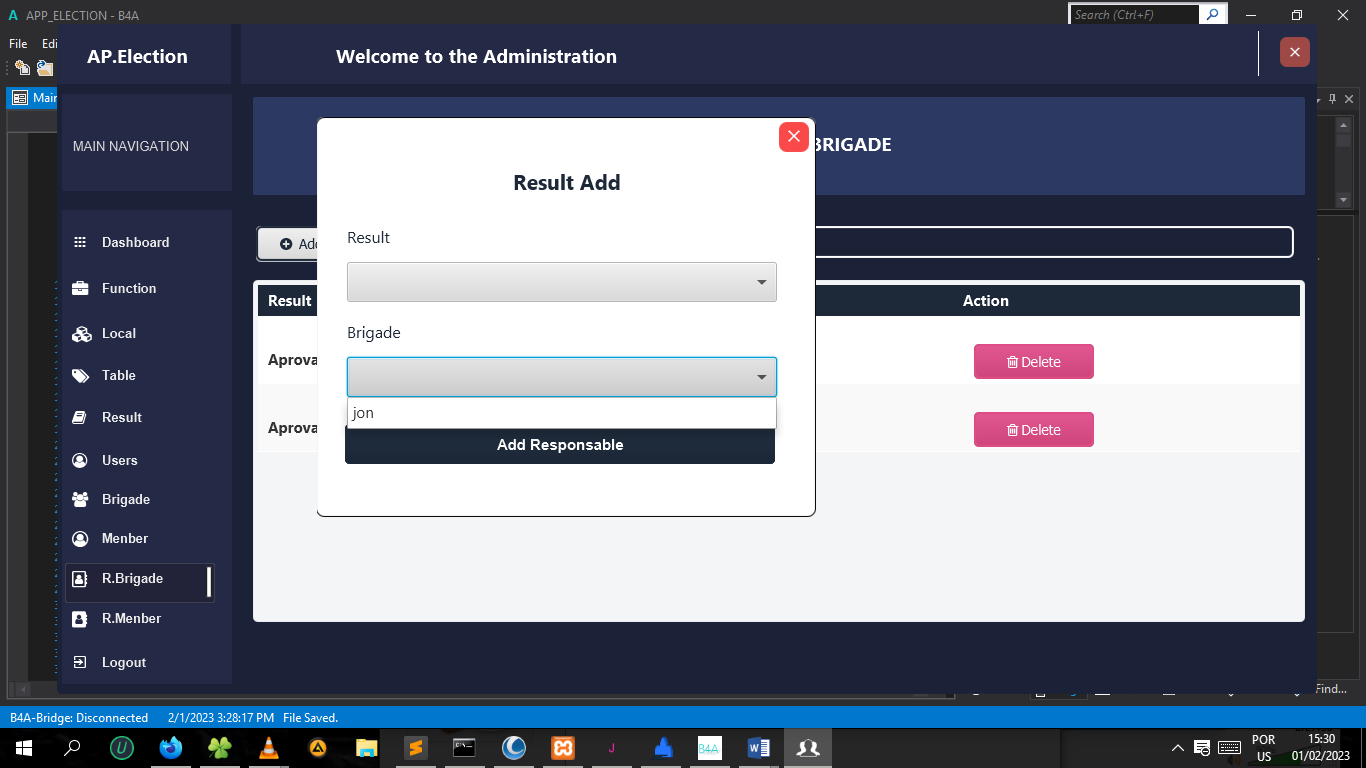Click the File Saved status text
Image resolution: width=1366 pixels, height=768 pixels.
click(x=311, y=718)
